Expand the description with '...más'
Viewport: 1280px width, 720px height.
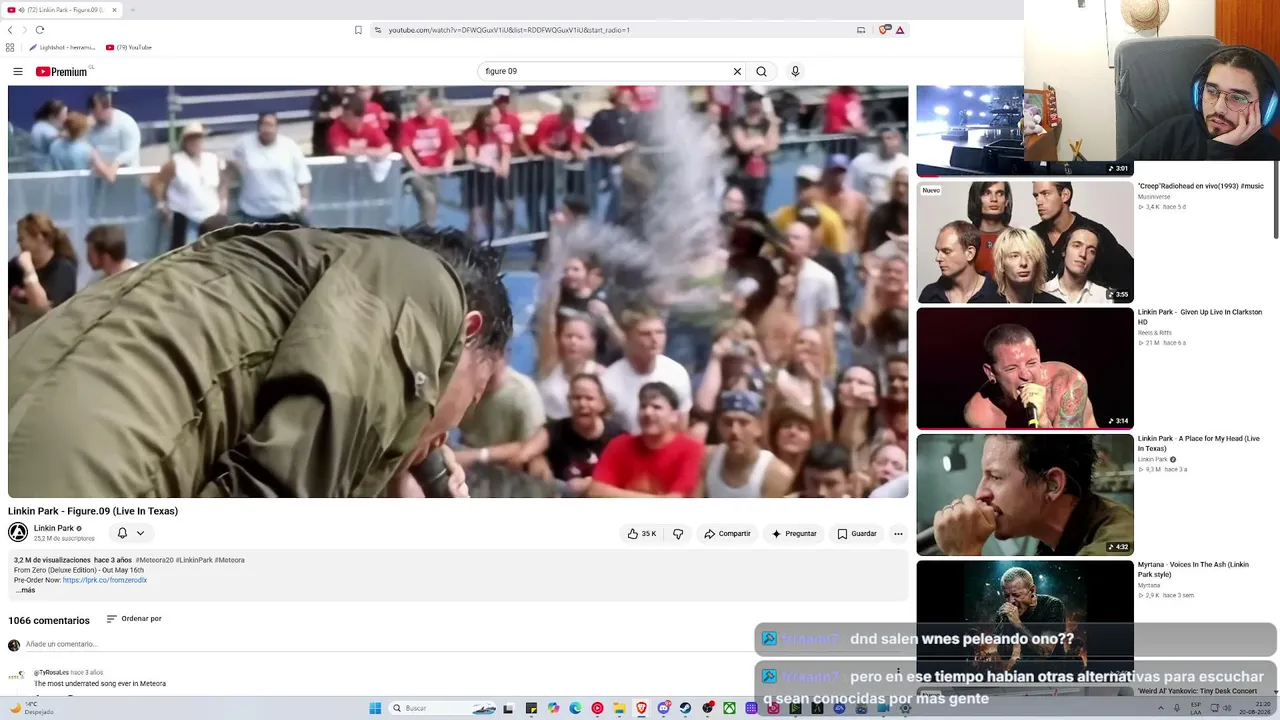pos(25,590)
